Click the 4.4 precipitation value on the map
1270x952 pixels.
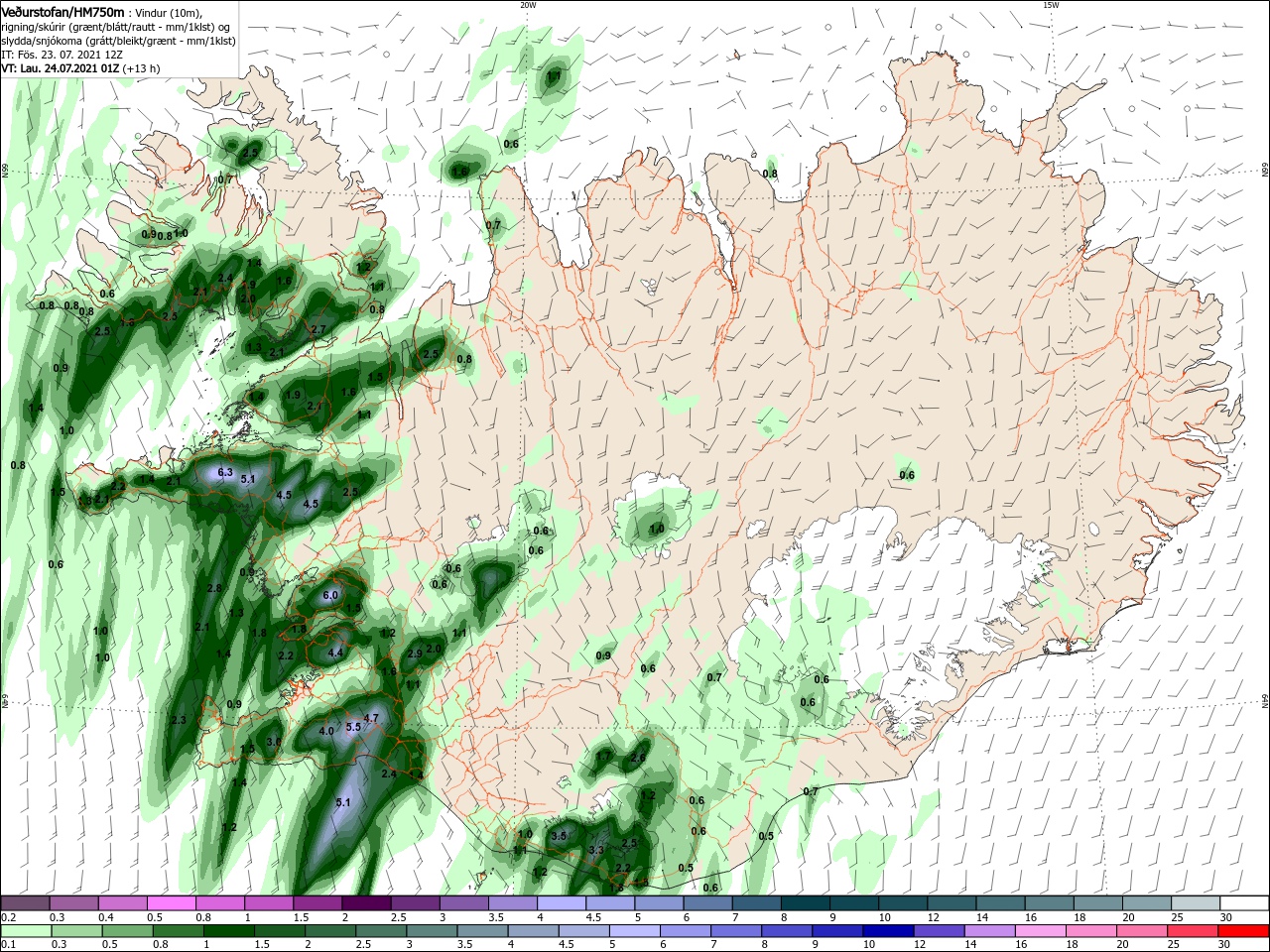pos(335,653)
